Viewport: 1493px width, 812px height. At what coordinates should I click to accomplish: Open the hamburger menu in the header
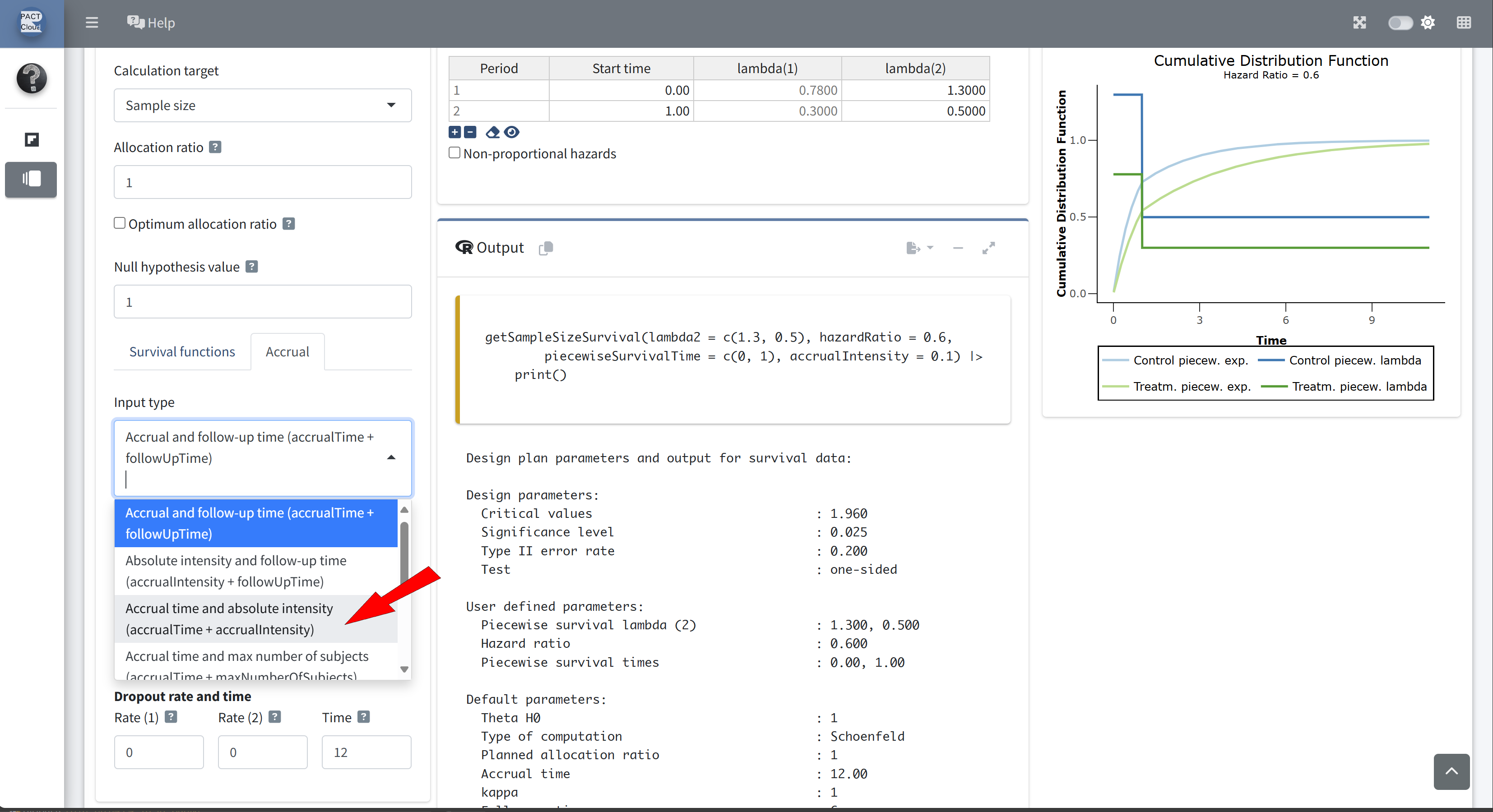coord(92,23)
